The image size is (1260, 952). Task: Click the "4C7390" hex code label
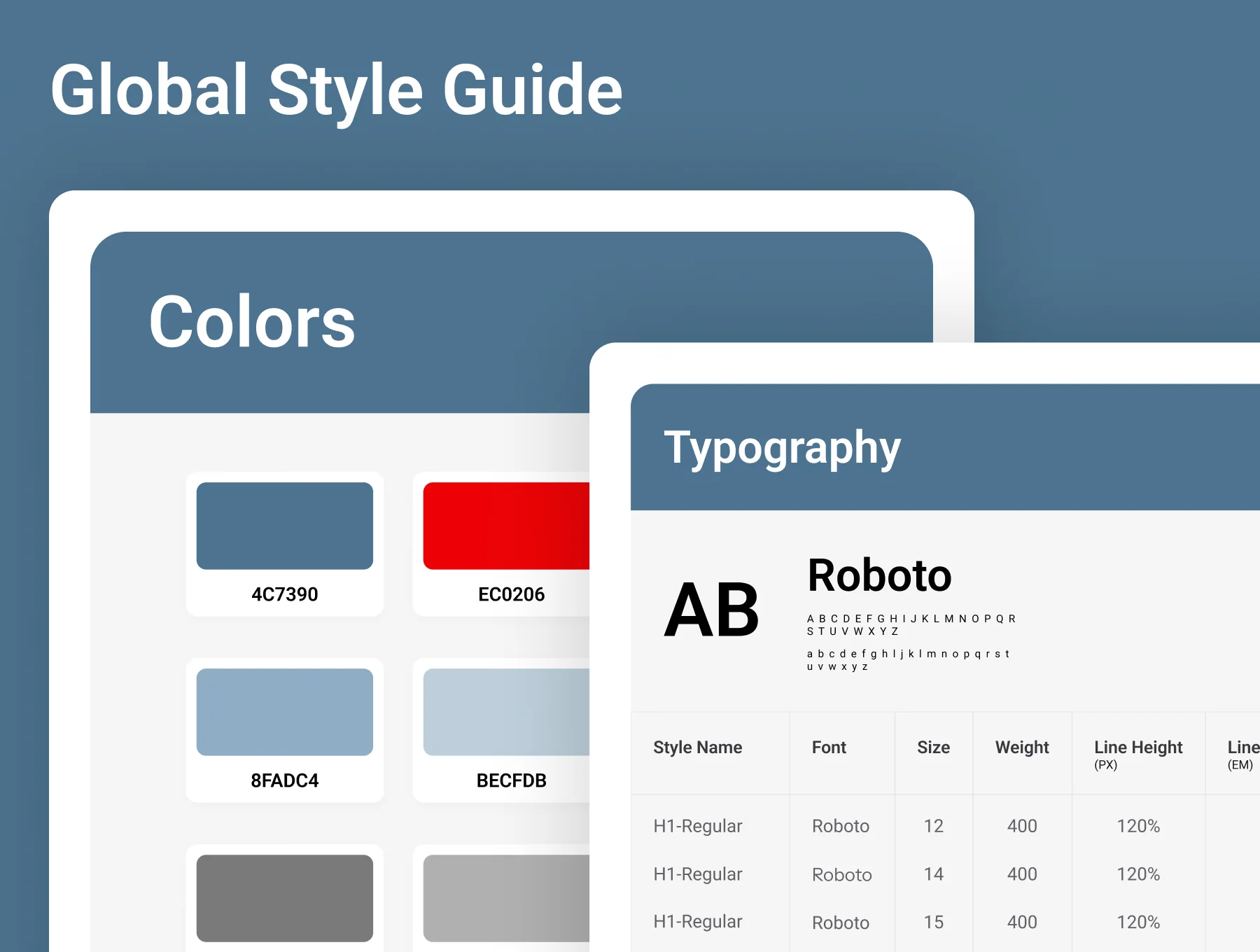(x=284, y=594)
